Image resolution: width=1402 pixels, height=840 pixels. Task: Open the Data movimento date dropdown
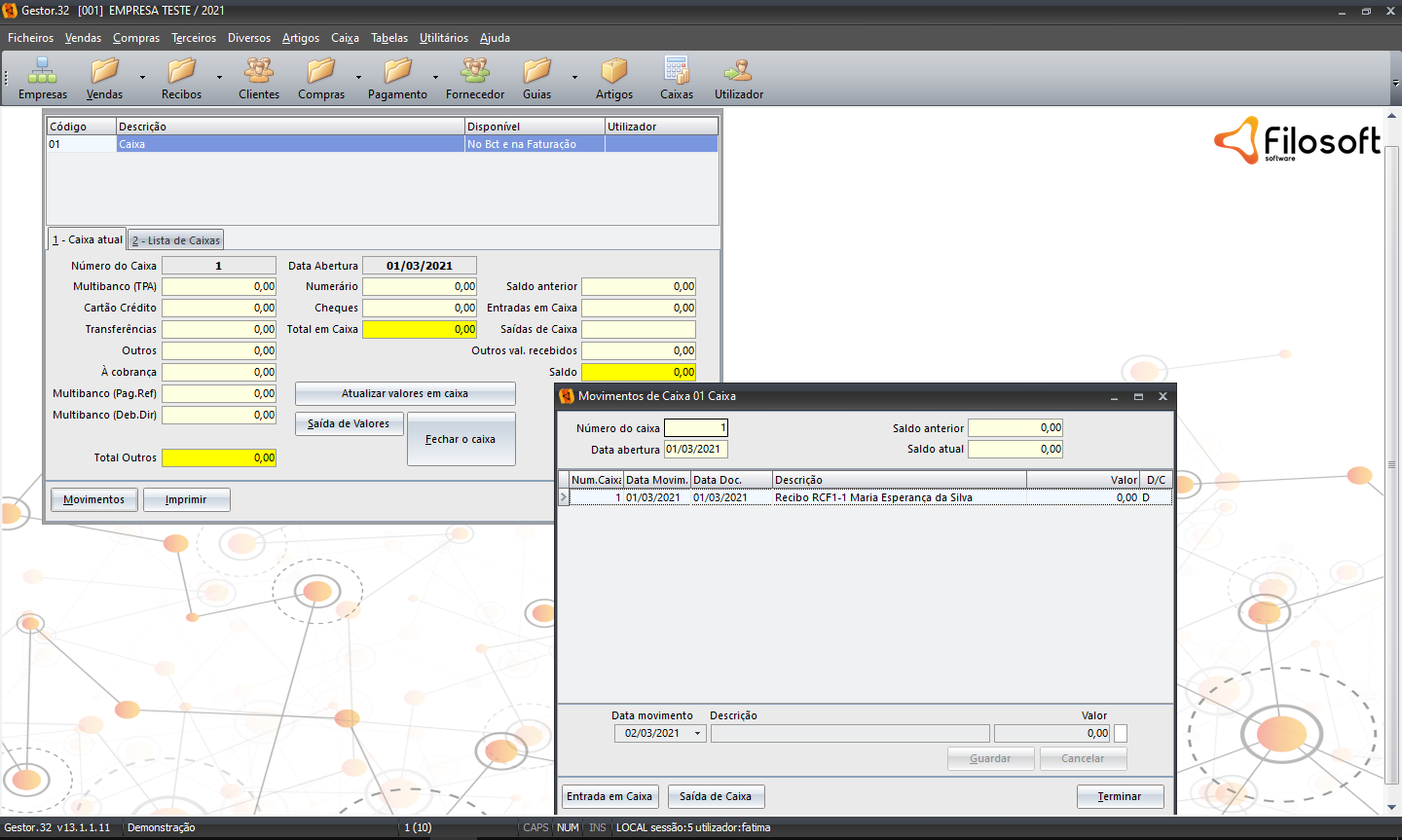point(697,734)
